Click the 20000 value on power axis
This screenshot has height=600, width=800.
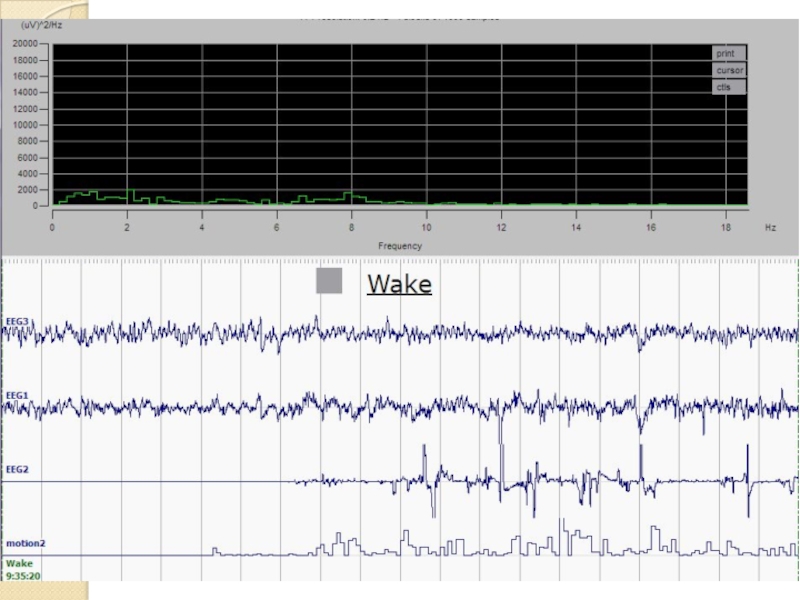25,44
